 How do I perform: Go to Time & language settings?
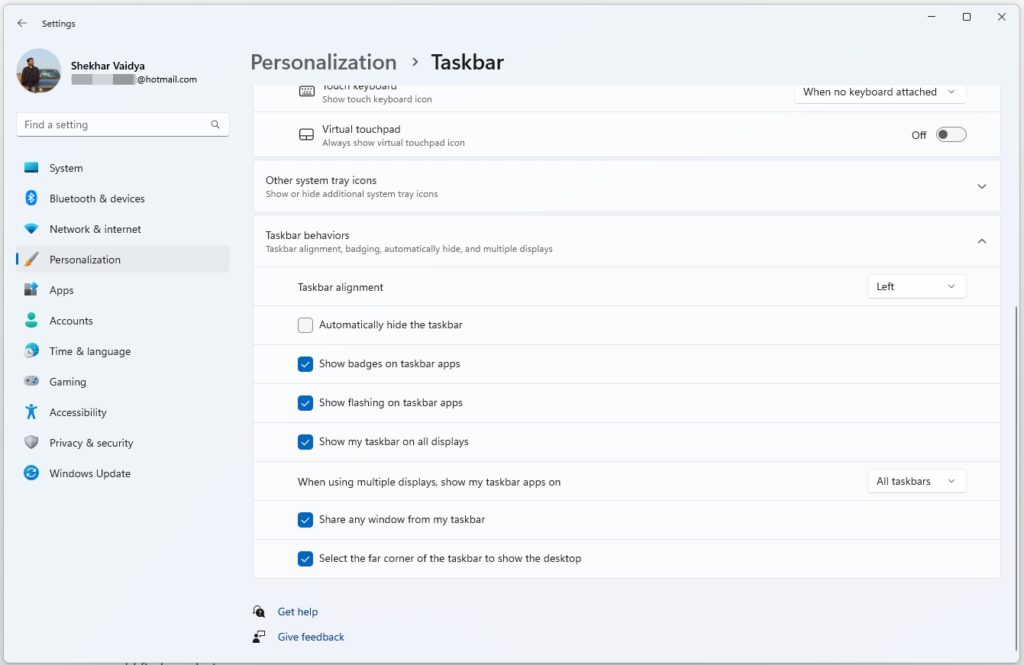coord(89,351)
